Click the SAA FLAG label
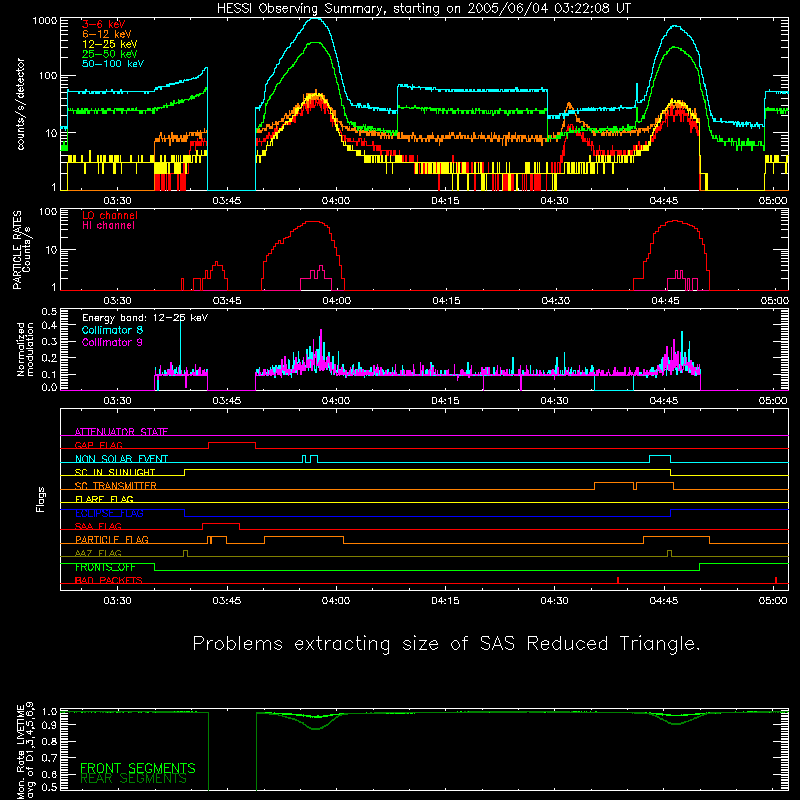Screen dimensions: 800x800 98,526
